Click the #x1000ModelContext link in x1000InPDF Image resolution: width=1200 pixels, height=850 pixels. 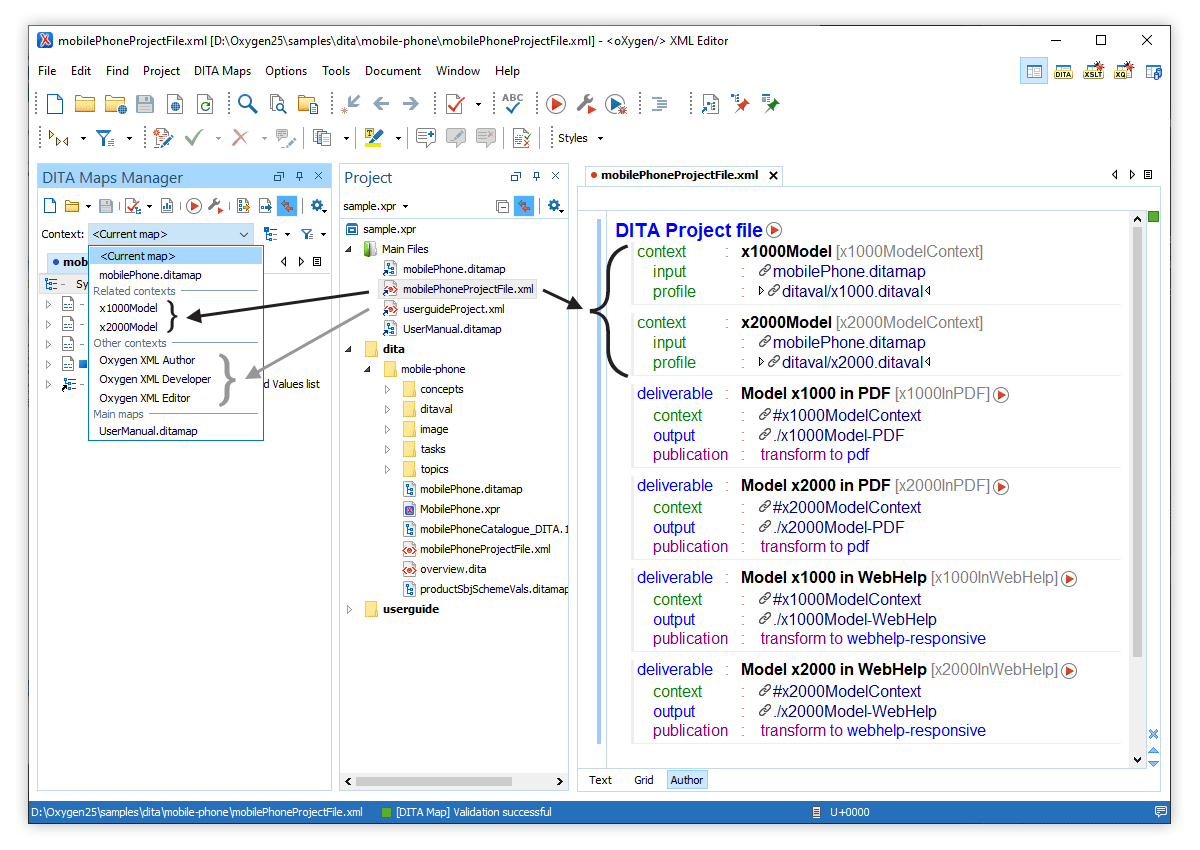coord(847,415)
